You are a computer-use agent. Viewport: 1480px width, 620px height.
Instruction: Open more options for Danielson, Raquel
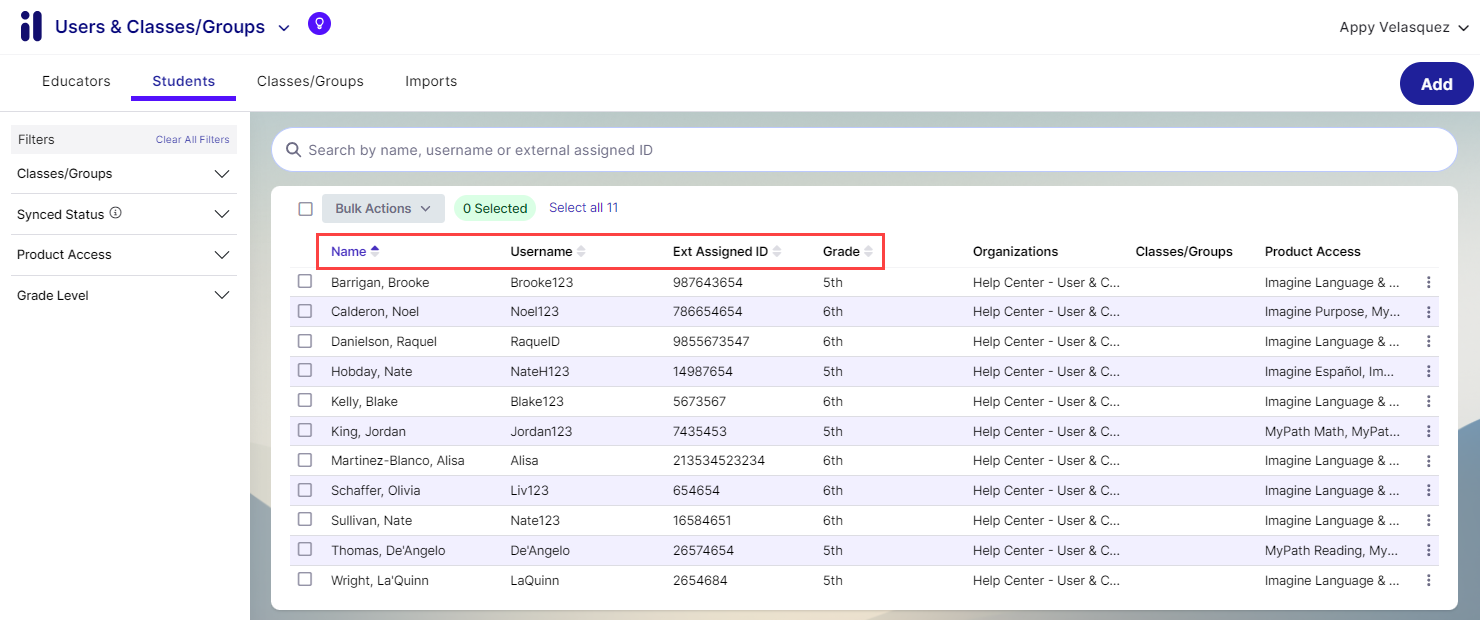click(x=1428, y=342)
